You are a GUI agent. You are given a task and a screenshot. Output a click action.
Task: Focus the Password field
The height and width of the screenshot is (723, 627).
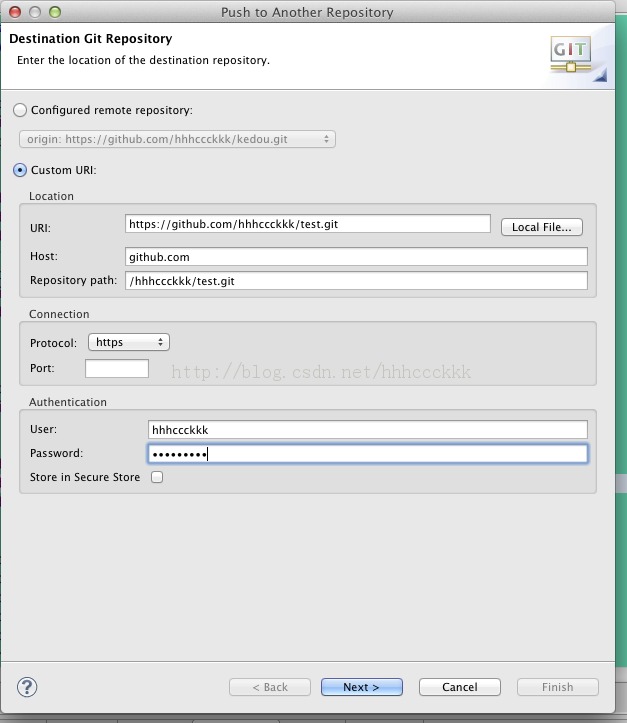click(x=368, y=454)
